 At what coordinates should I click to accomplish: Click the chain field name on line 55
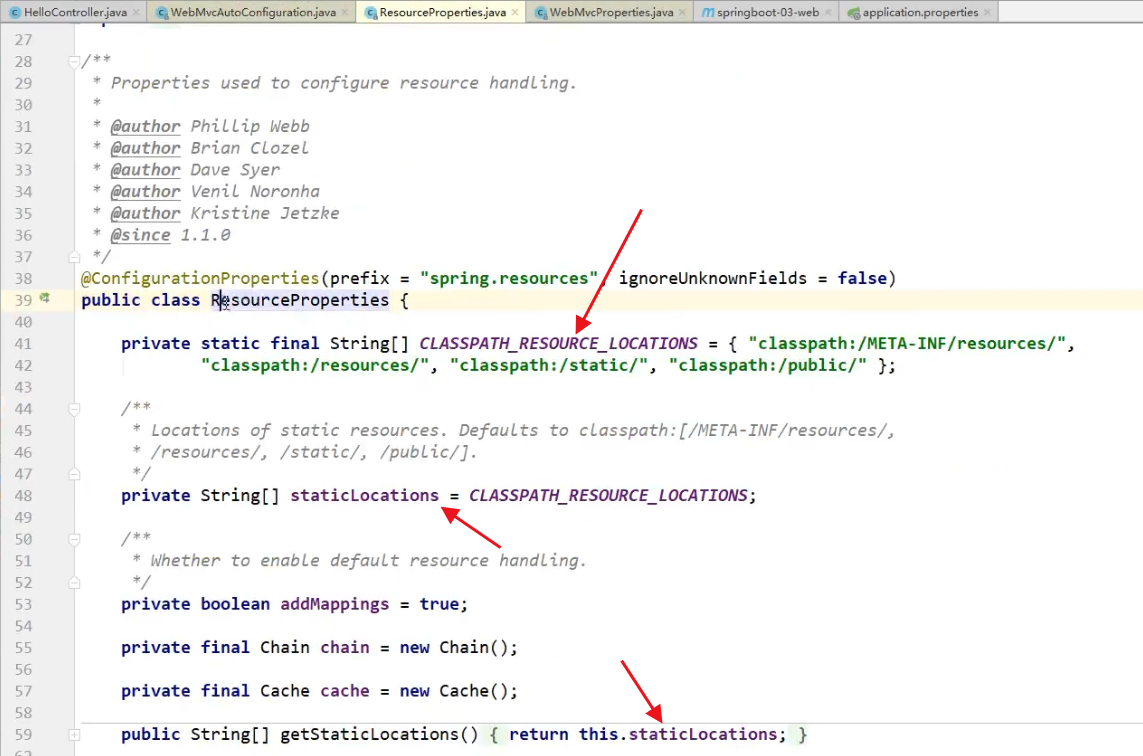click(345, 647)
